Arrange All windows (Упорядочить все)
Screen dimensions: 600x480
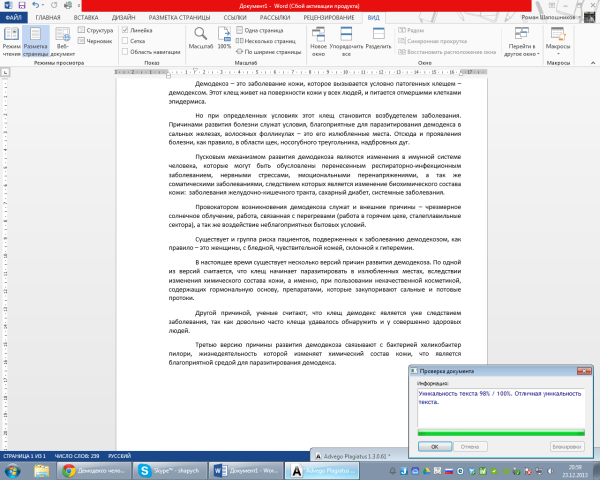point(346,41)
